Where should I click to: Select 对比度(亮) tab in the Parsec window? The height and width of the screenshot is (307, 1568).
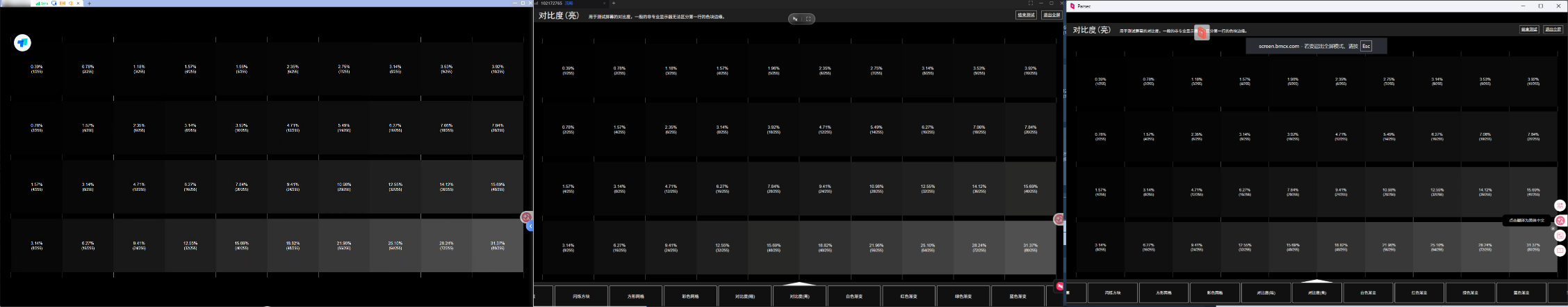click(x=1317, y=292)
